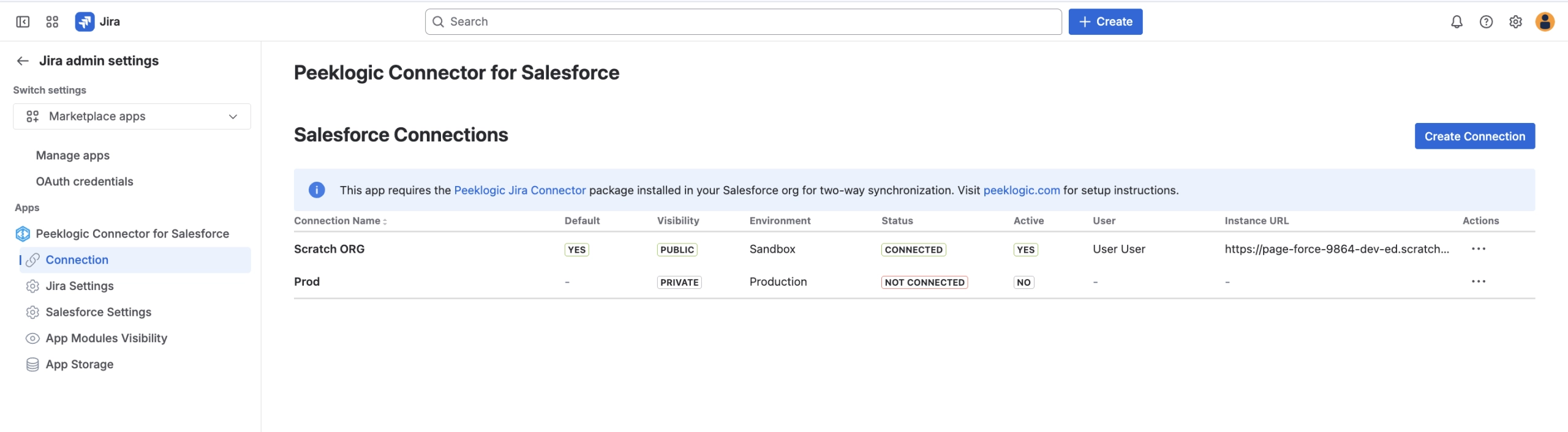Open notifications bell icon
The width and height of the screenshot is (1568, 432).
(1457, 22)
